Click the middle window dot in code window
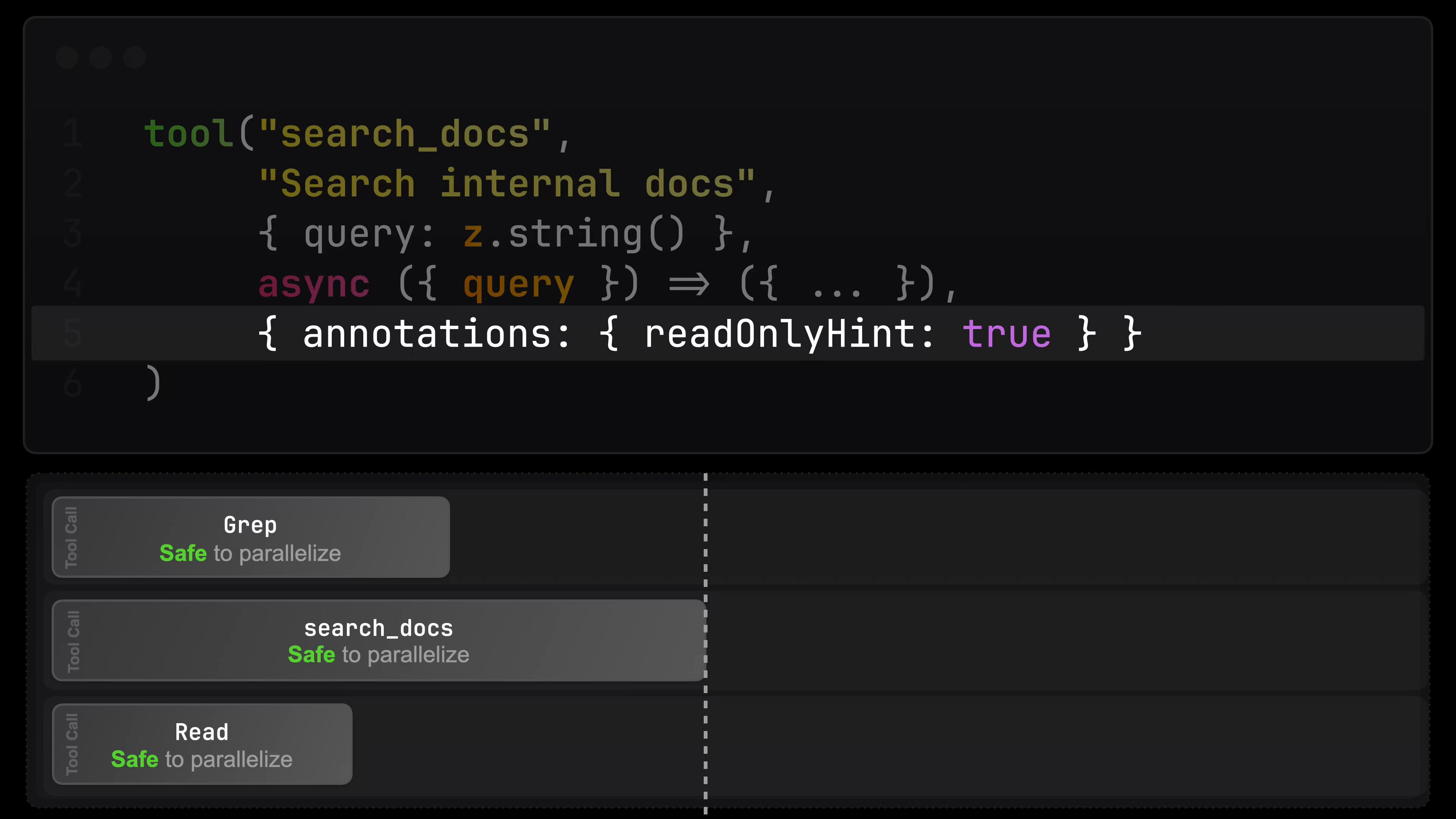This screenshot has width=1456, height=819. (x=100, y=58)
